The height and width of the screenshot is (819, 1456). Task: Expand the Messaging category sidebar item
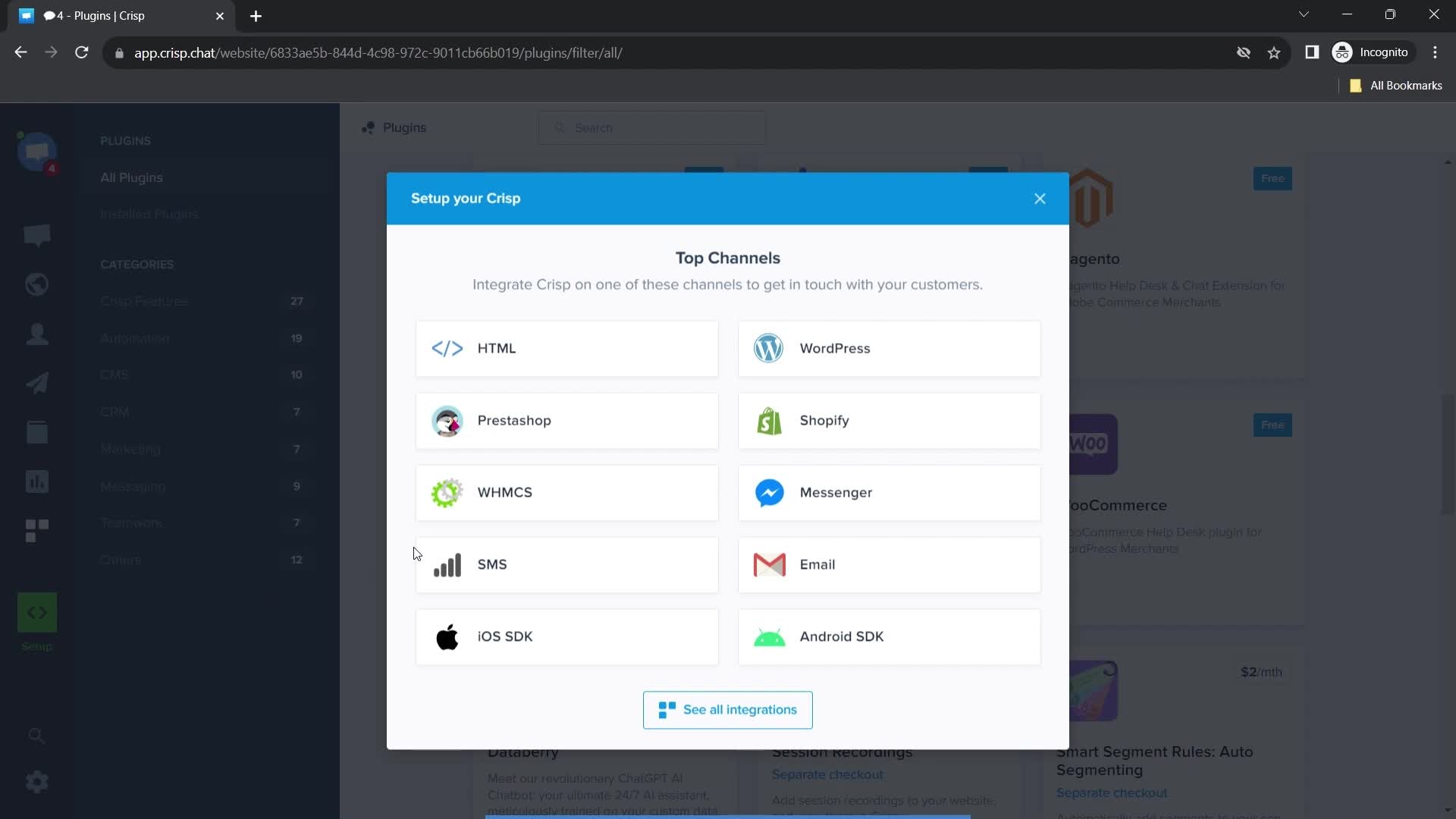133,486
